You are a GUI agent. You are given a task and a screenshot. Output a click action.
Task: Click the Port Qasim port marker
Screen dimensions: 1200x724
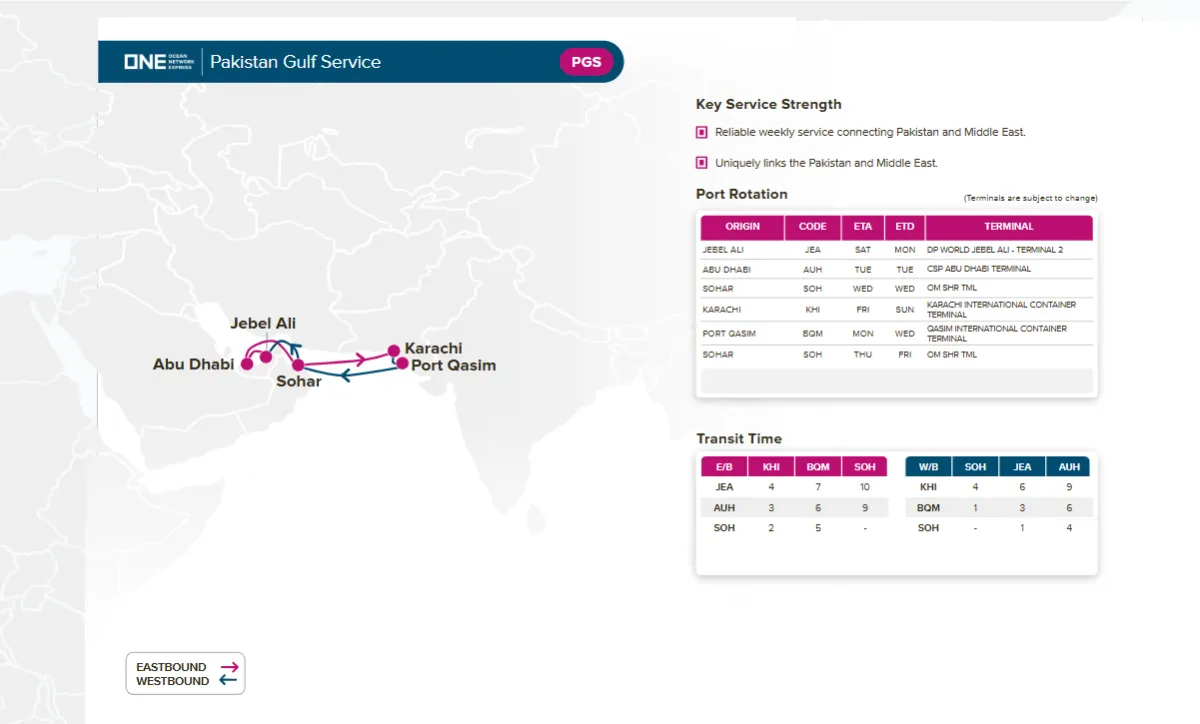[x=402, y=364]
